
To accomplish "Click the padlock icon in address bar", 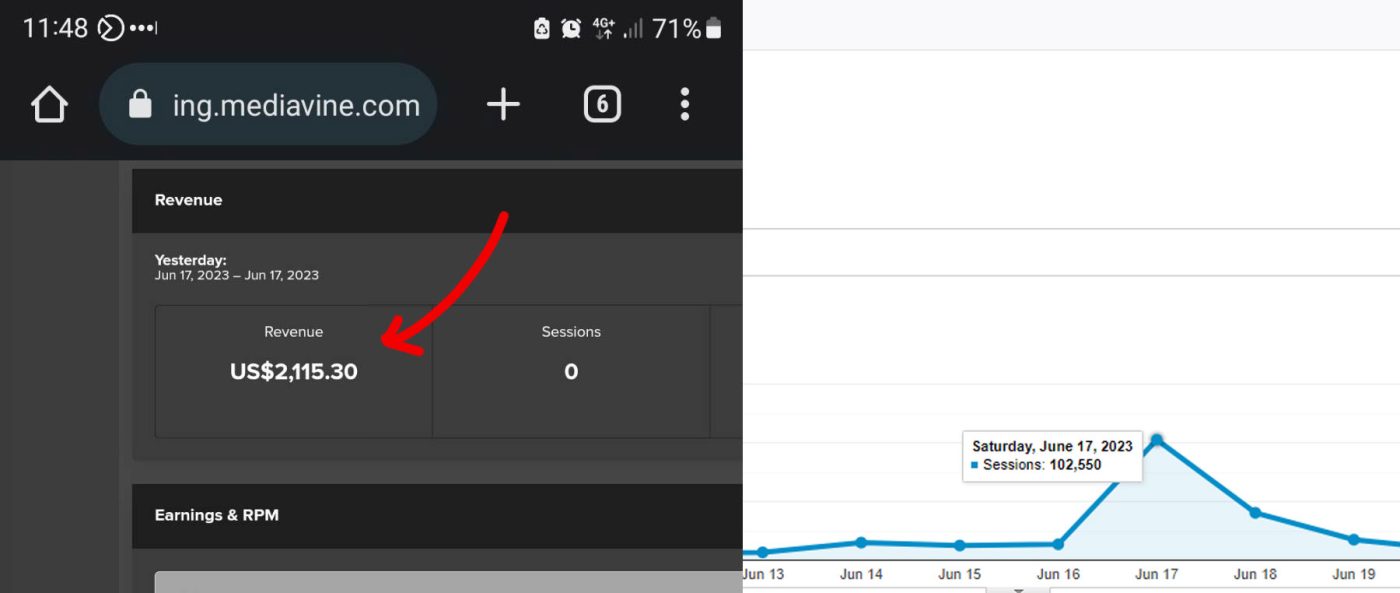I will point(141,105).
